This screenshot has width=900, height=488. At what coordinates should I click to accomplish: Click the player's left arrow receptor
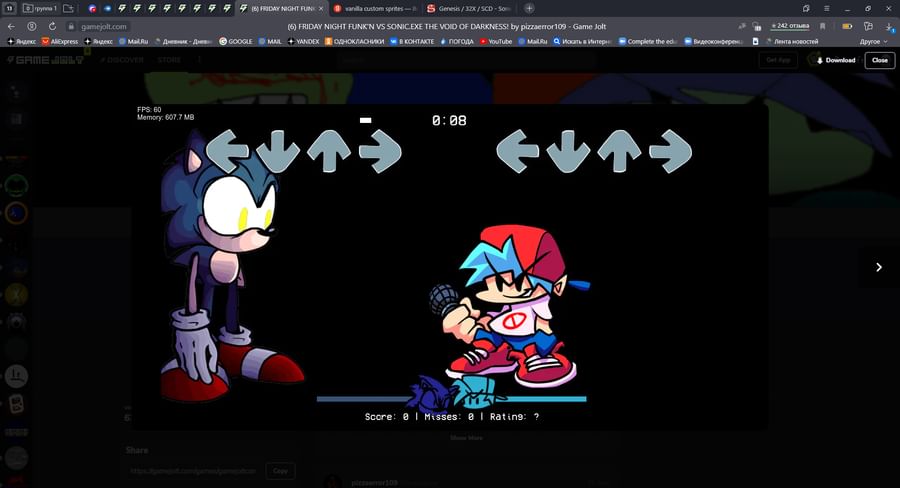[518, 151]
